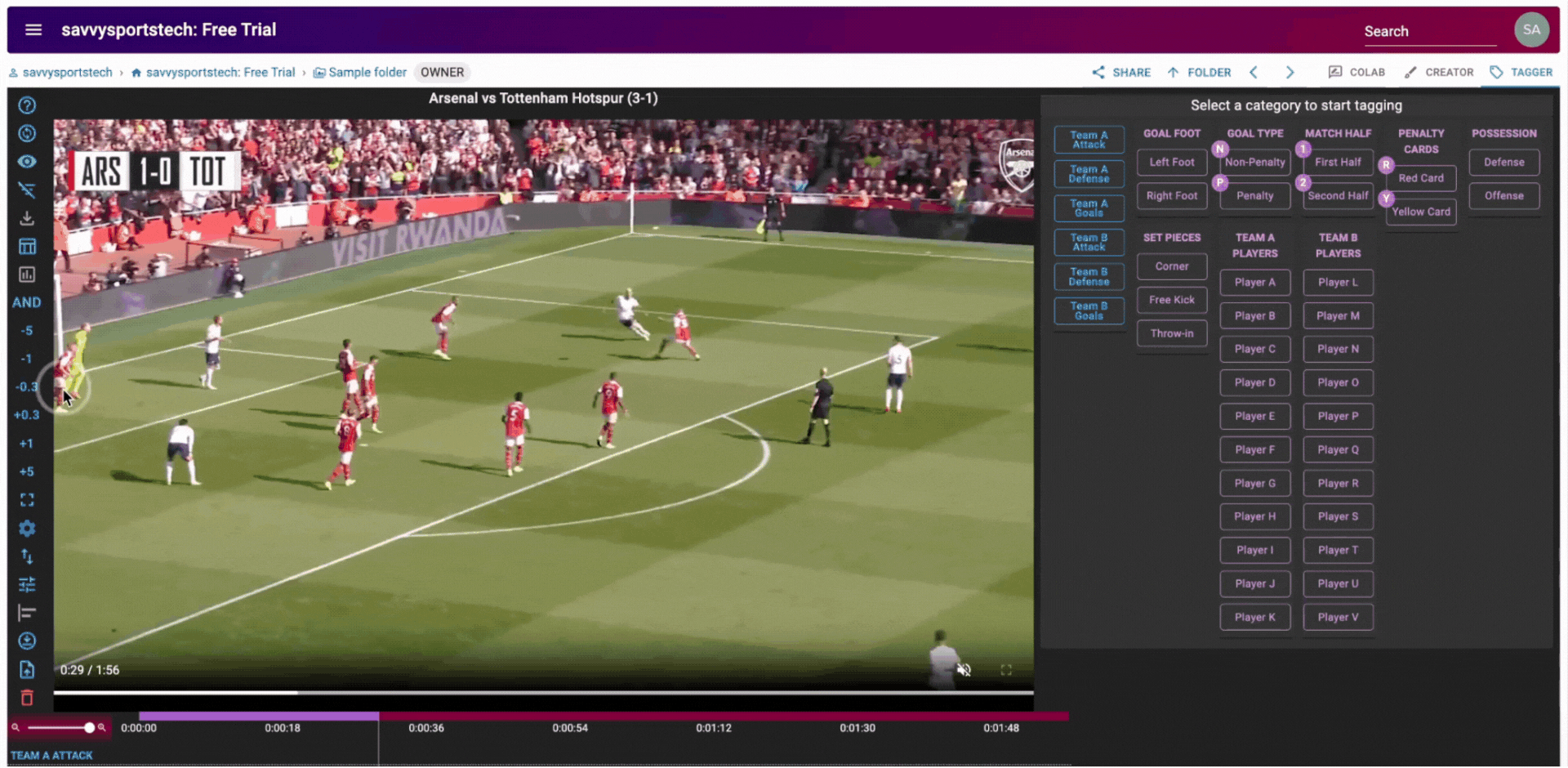Select the purple Team A Attack timeline clip
The image size is (1568, 768).
click(x=258, y=716)
